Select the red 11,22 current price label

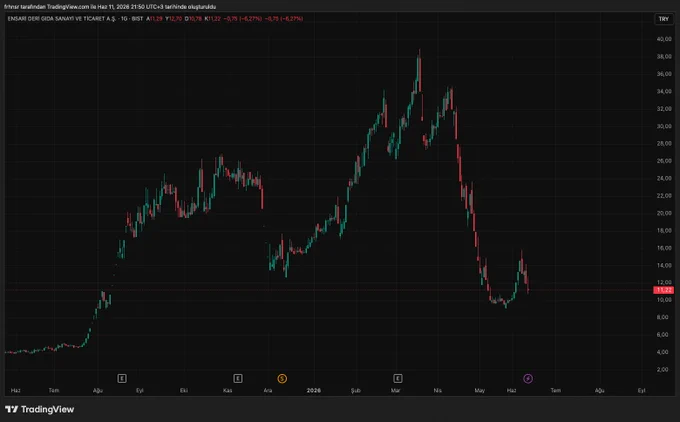(x=664, y=290)
